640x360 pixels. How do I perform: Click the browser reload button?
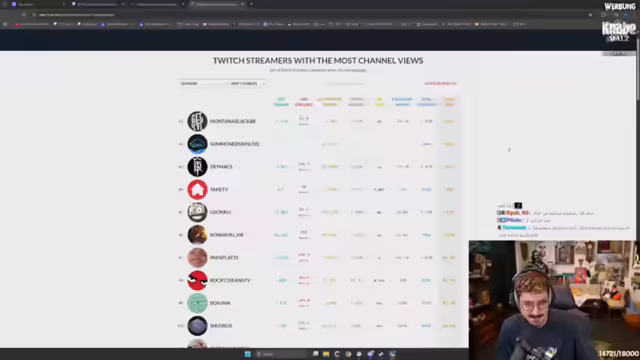(x=23, y=15)
